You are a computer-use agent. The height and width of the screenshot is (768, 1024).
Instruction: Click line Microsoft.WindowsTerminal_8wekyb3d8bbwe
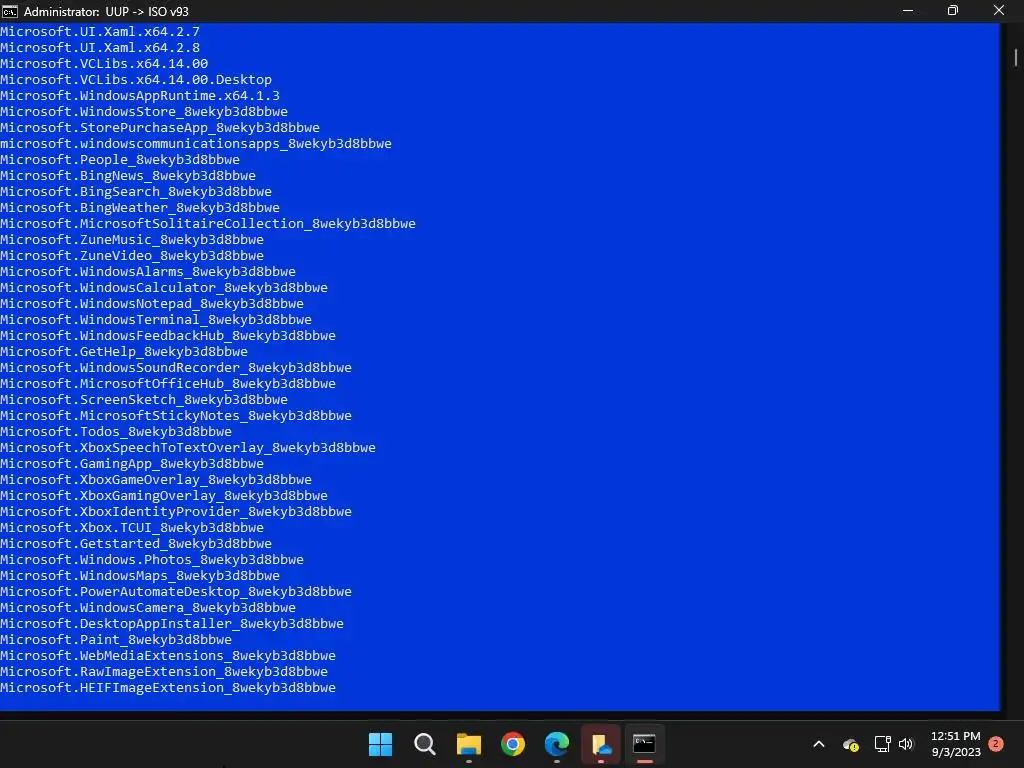[156, 319]
